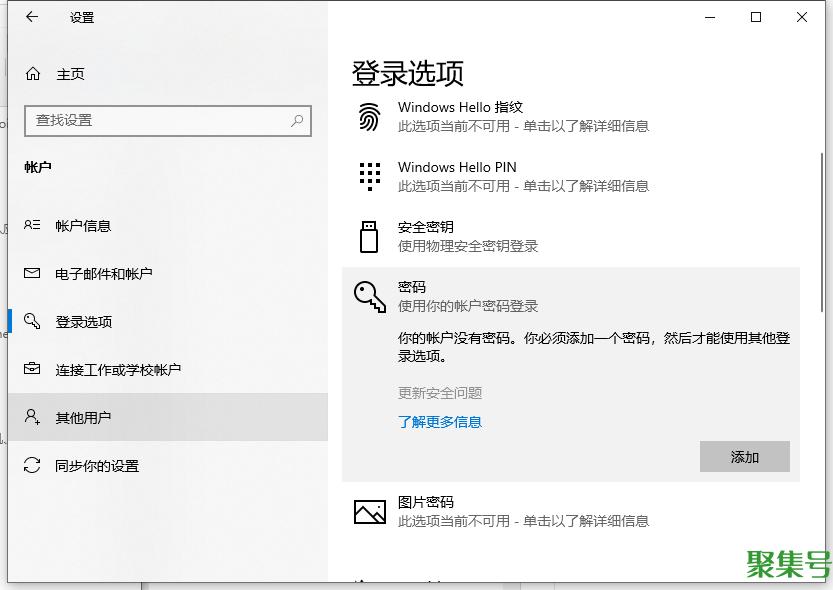Image resolution: width=833 pixels, height=590 pixels.
Task: Select 登录选项 sidebar entry
Action: click(x=168, y=321)
